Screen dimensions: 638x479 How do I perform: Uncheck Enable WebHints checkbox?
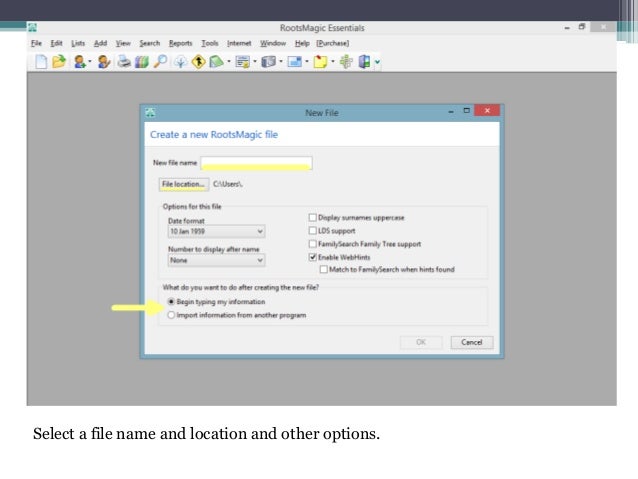[312, 257]
